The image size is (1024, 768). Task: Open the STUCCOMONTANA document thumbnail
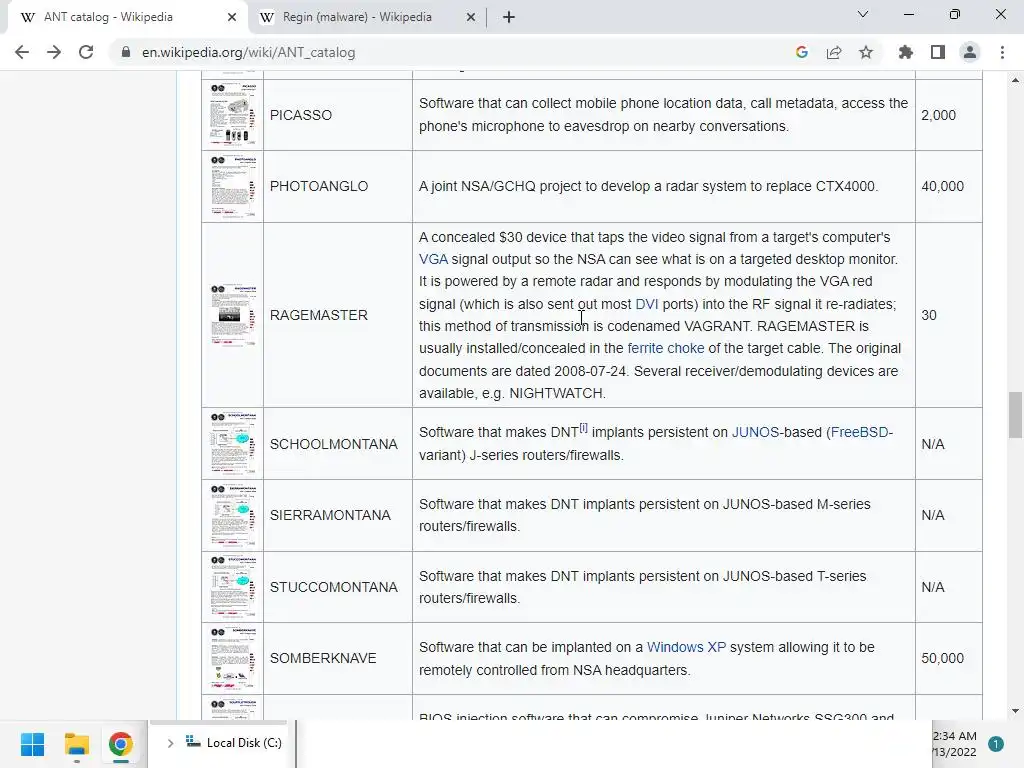(232, 586)
